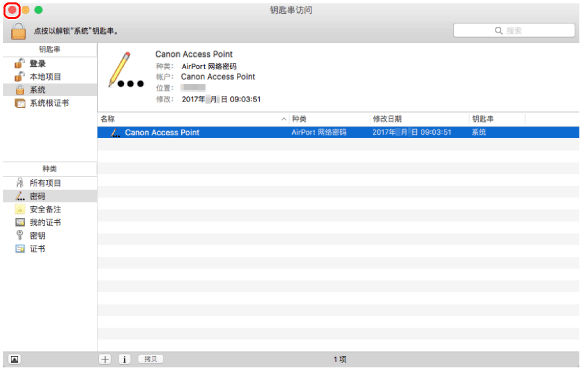
Task: Click the lock icon to unlock System keychain
Action: pos(18,31)
